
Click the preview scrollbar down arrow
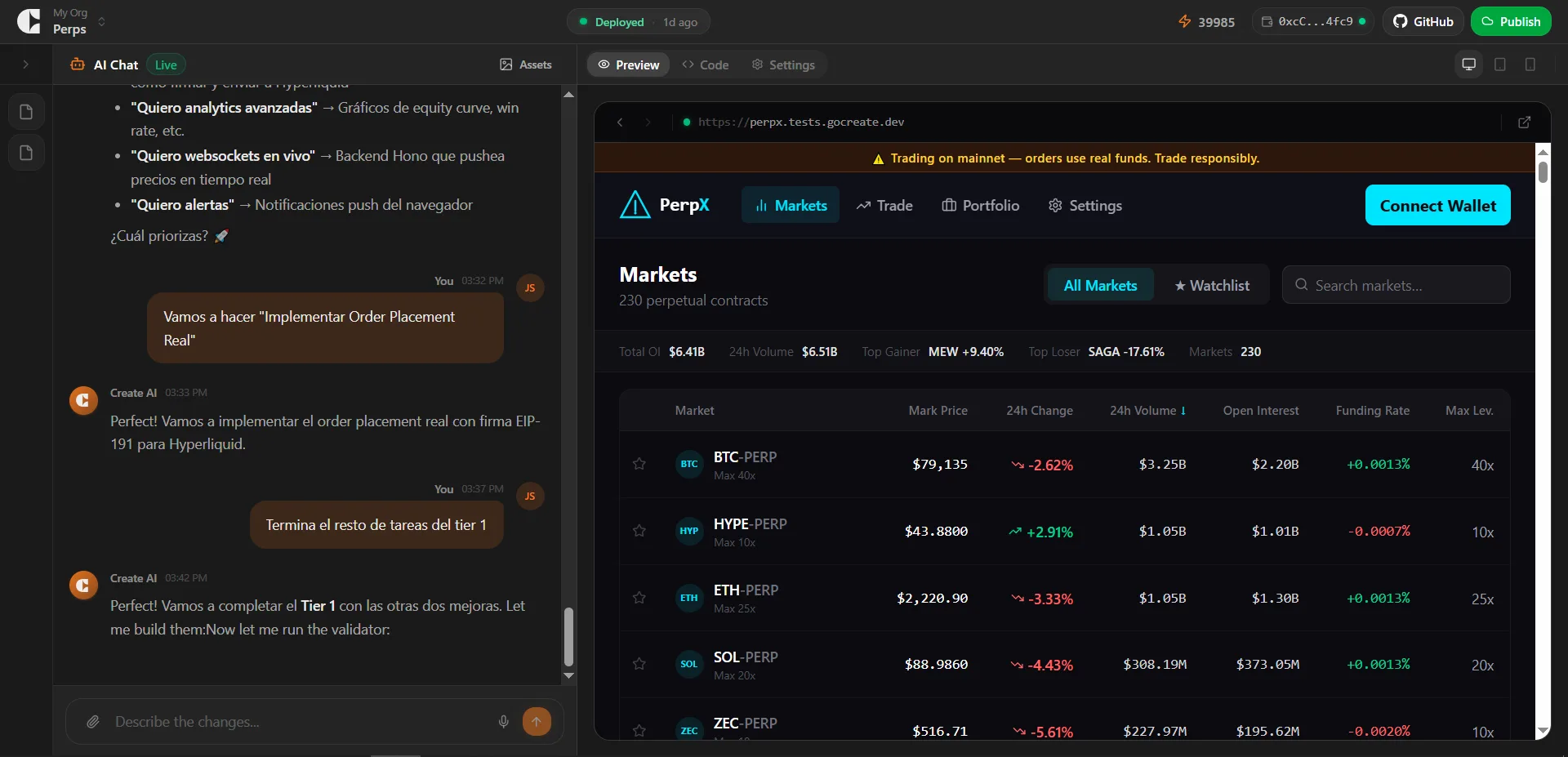pyautogui.click(x=1543, y=731)
